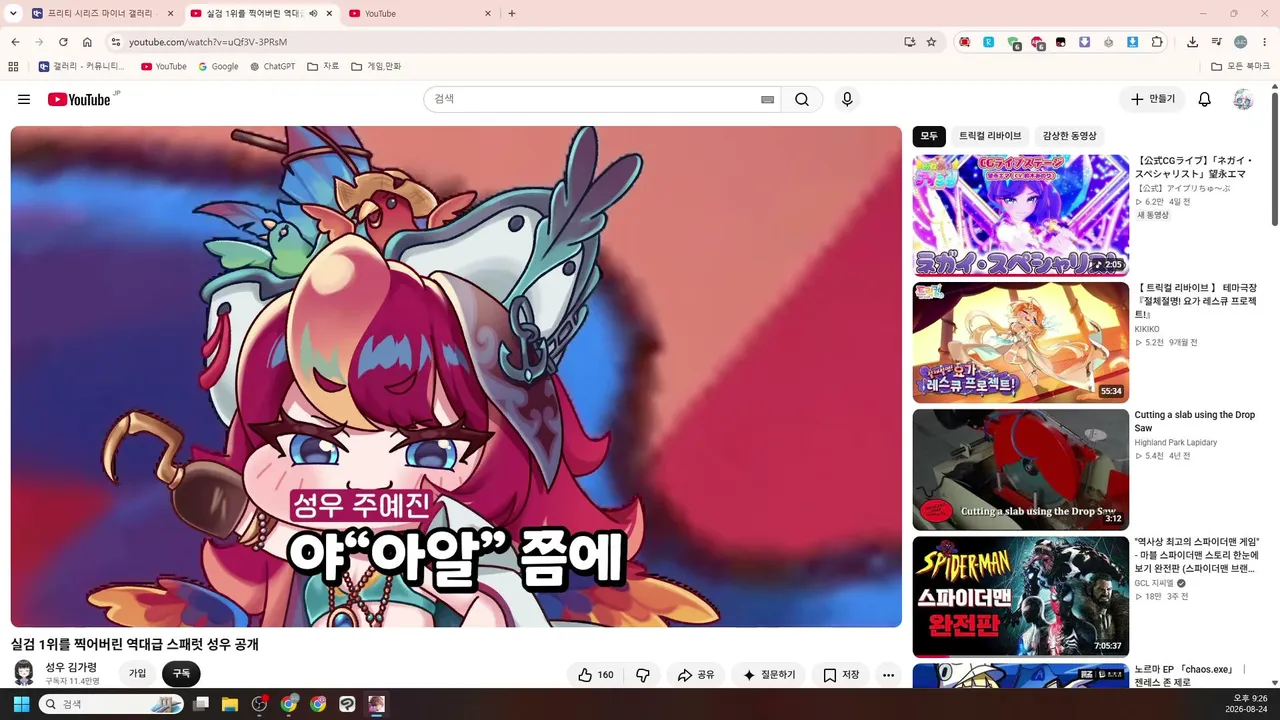1280x720 pixels.
Task: Click the on-screen keyboard icon in search box
Action: point(767,99)
